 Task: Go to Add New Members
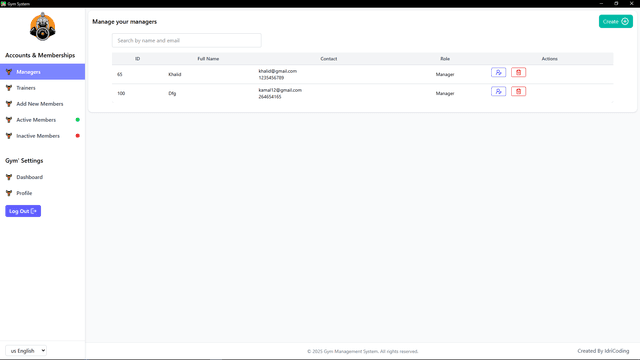[42, 104]
